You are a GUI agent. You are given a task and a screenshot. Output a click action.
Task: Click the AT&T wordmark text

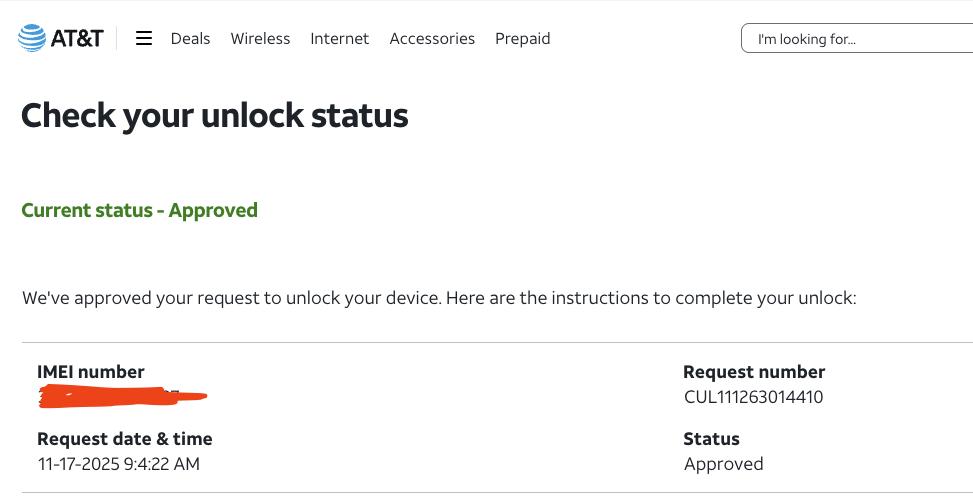77,39
